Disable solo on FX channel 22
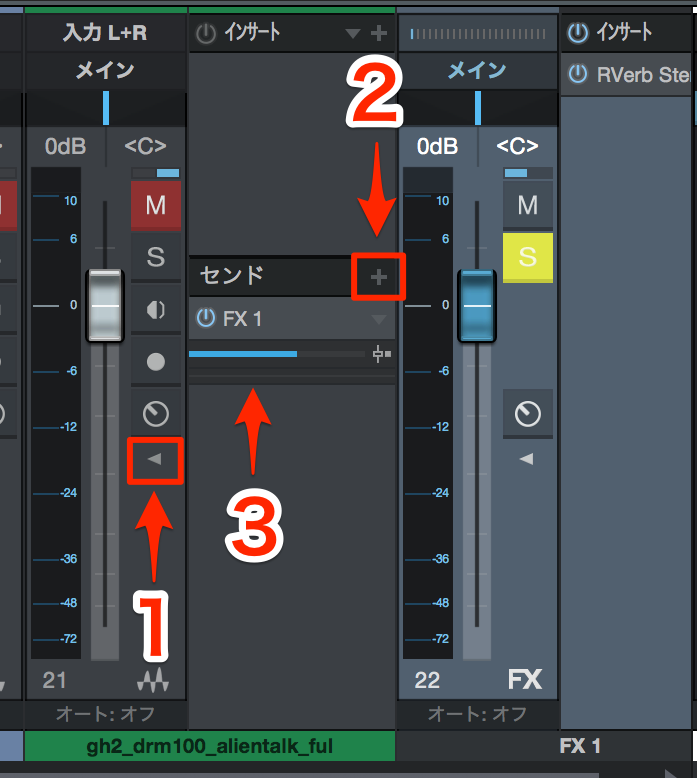This screenshot has height=778, width=697. pyautogui.click(x=527, y=257)
